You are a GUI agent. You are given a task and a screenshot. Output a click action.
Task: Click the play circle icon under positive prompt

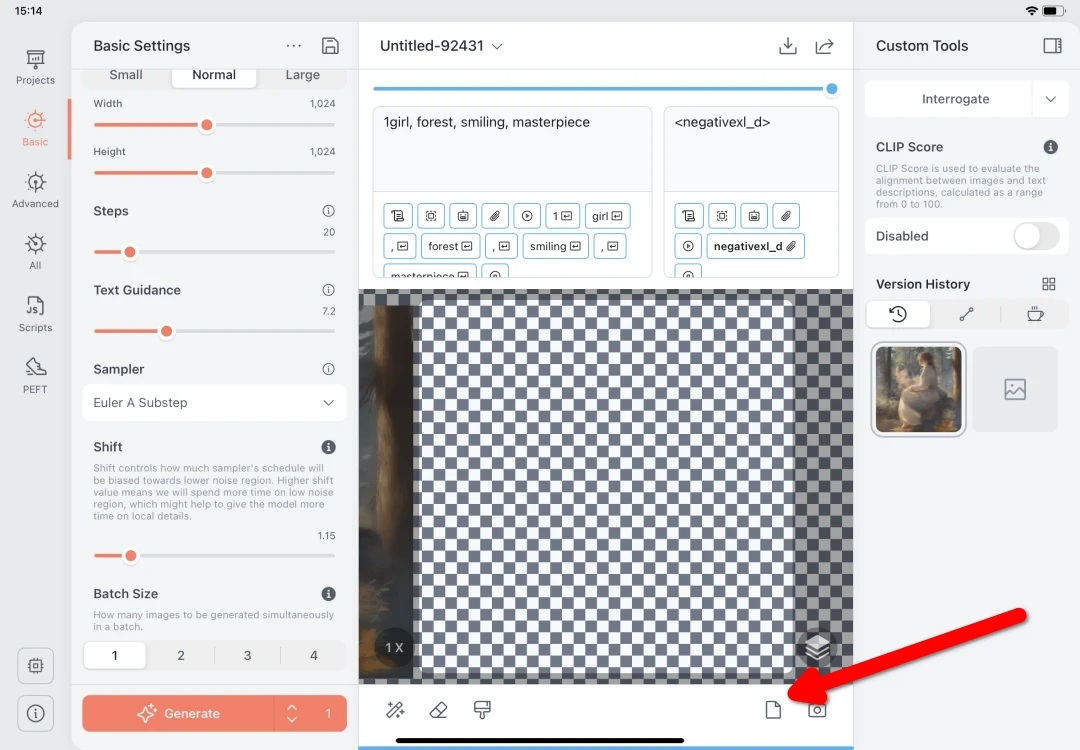527,216
